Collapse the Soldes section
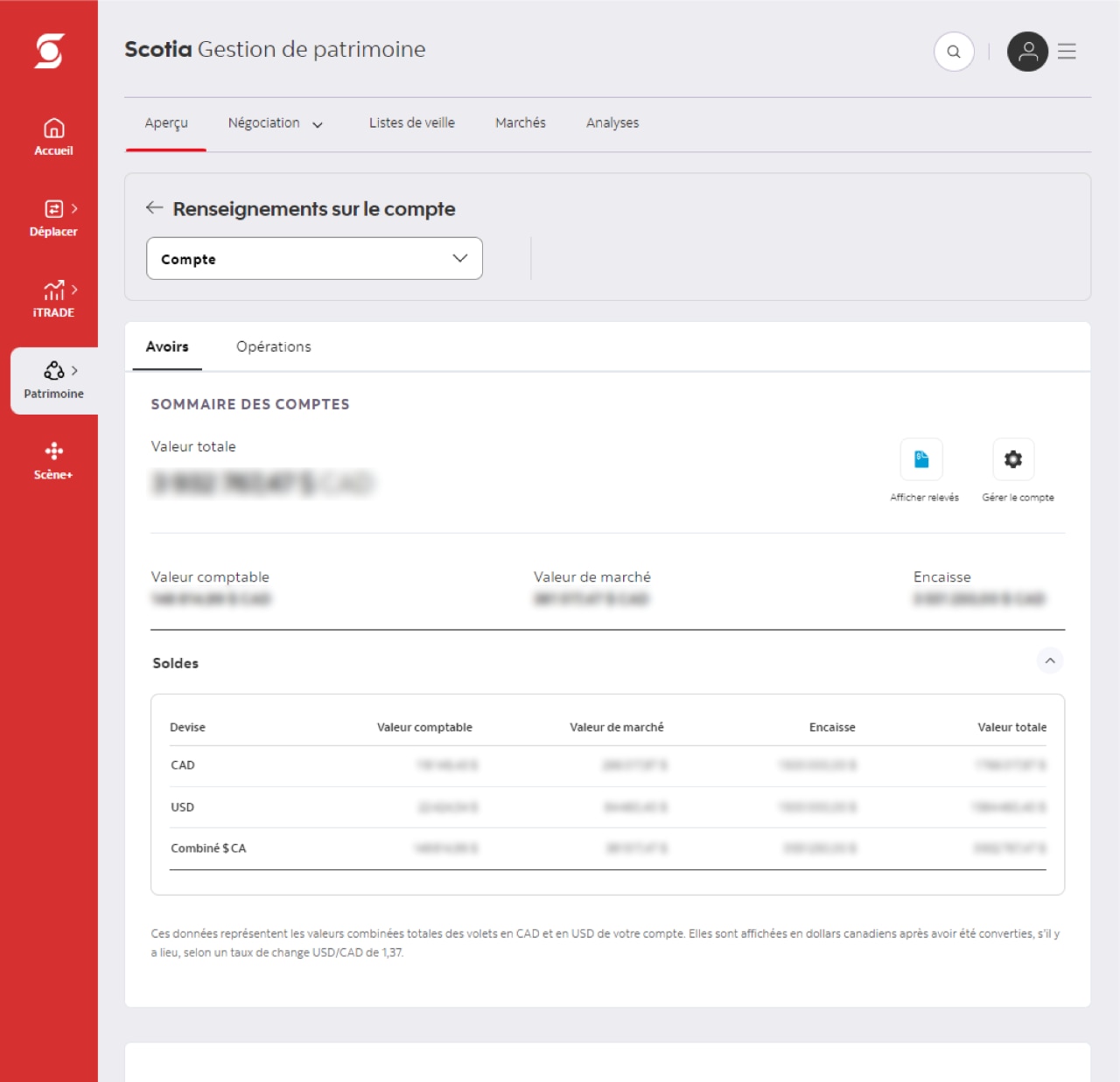1120x1082 pixels. tap(1050, 660)
